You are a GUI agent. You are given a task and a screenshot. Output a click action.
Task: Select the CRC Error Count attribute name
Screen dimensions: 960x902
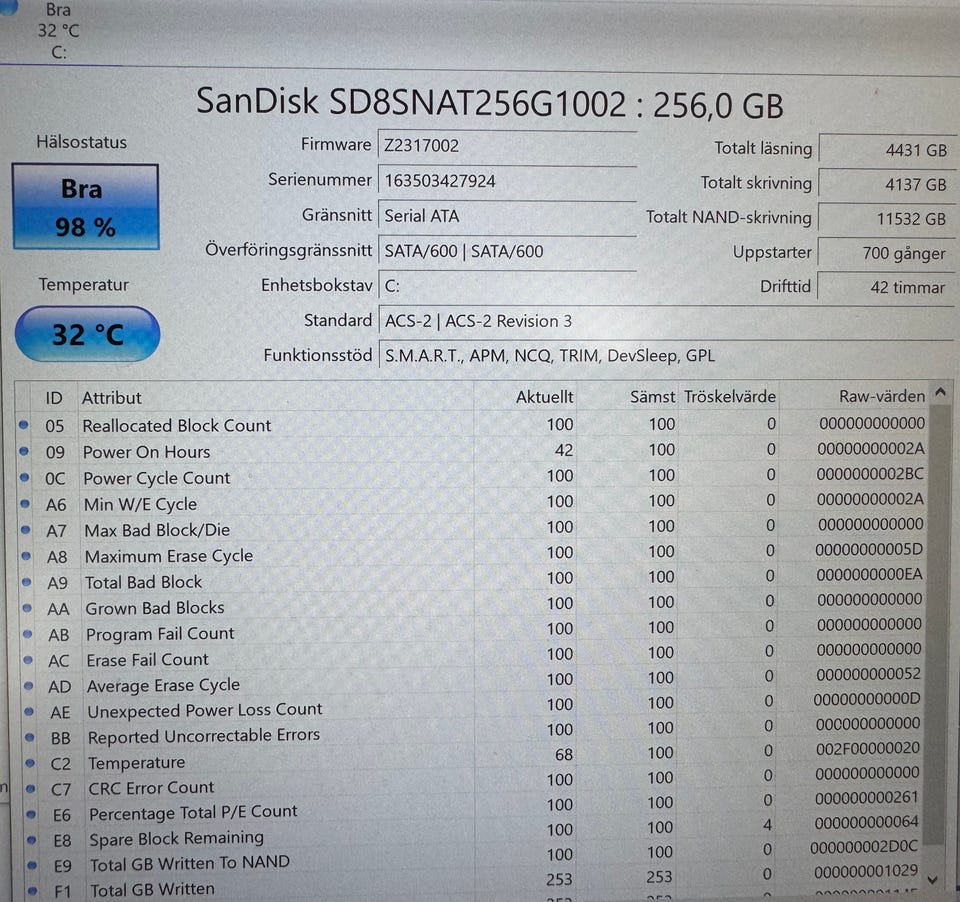[x=152, y=788]
